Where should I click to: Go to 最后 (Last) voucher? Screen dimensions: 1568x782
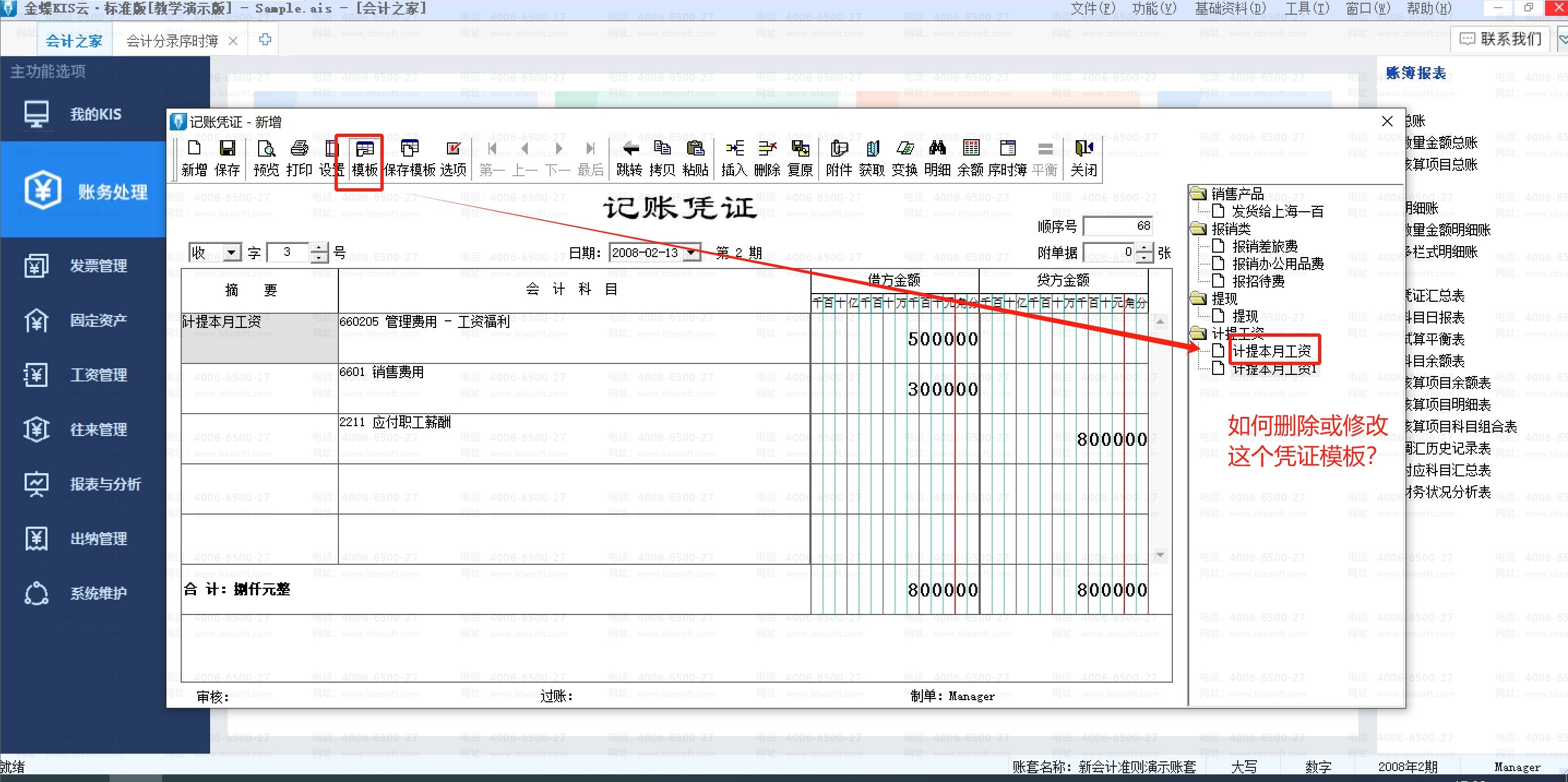pyautogui.click(x=591, y=158)
